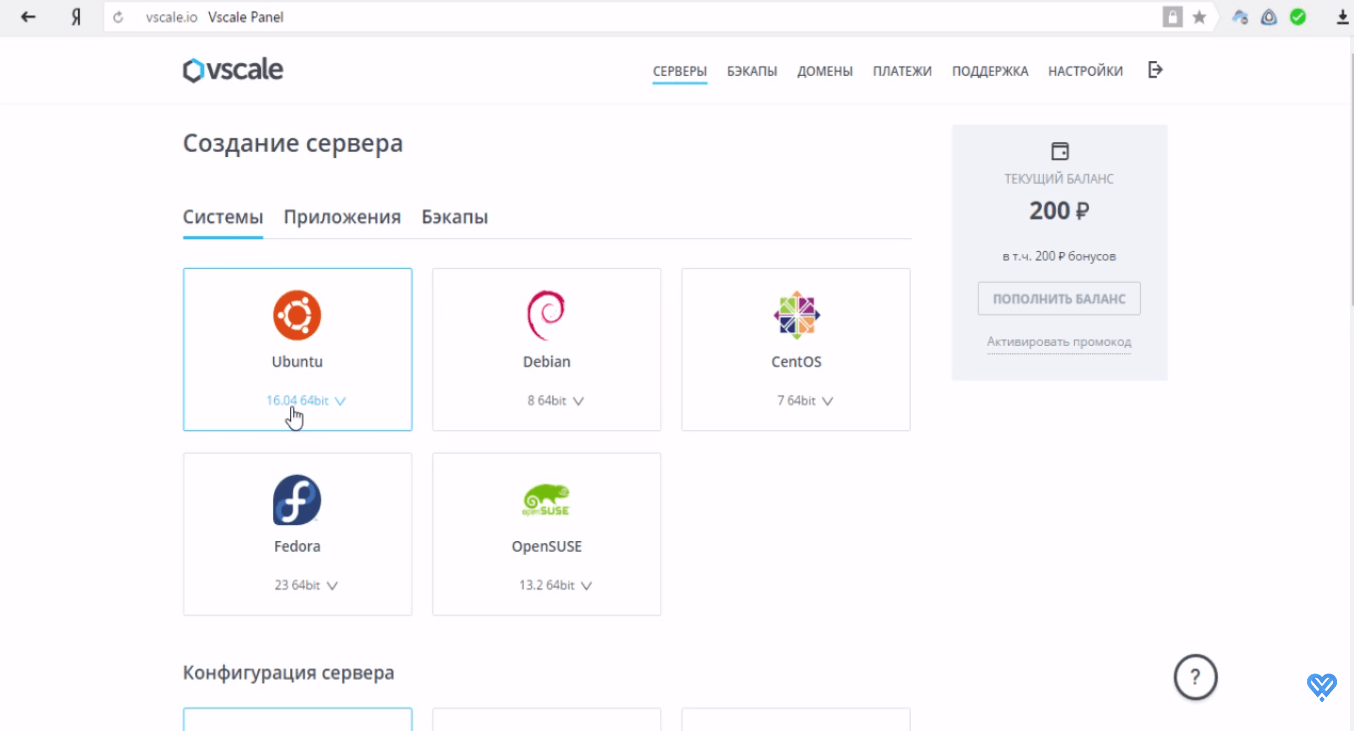Screen dimensions: 1354x731
Task: Reload the page with the refresh icon
Action: tap(119, 17)
